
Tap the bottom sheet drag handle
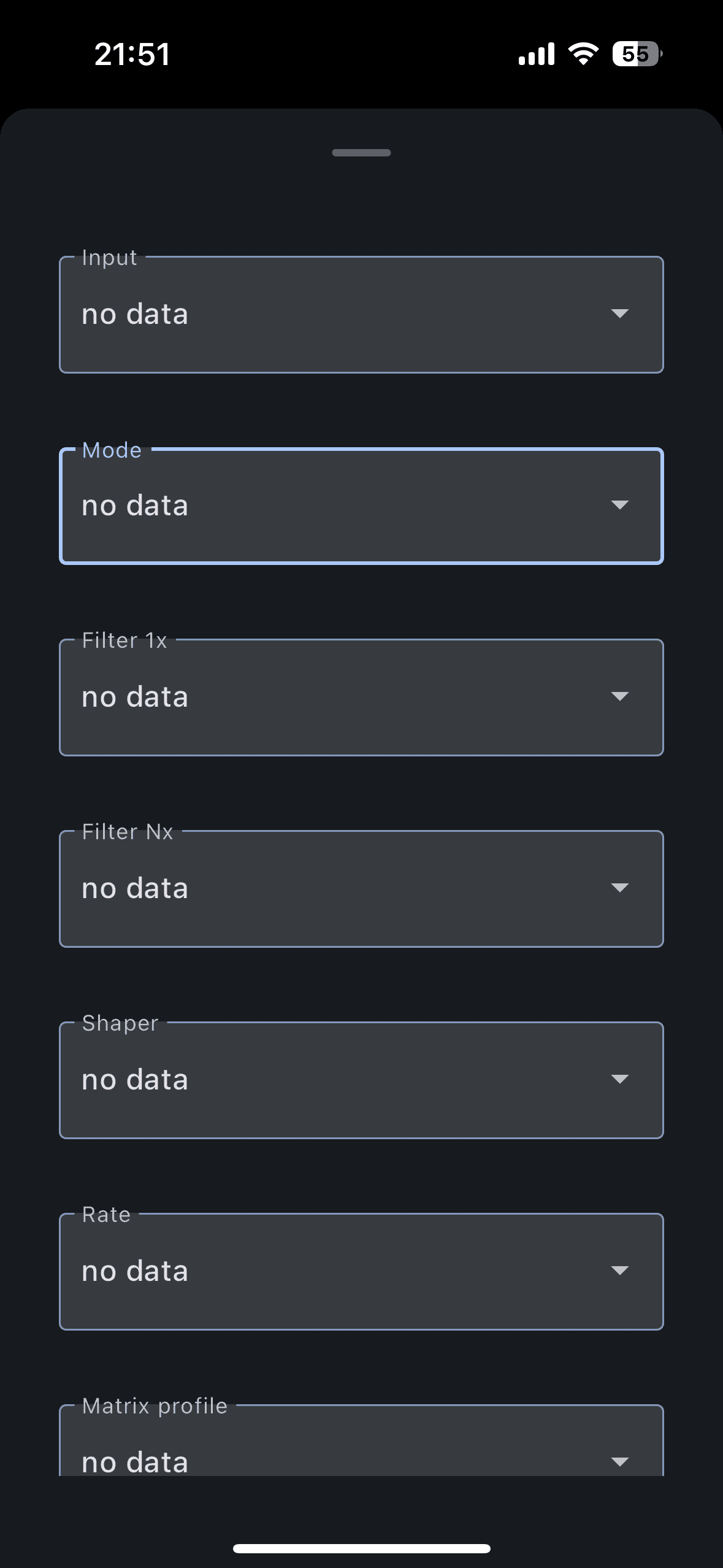pos(361,153)
